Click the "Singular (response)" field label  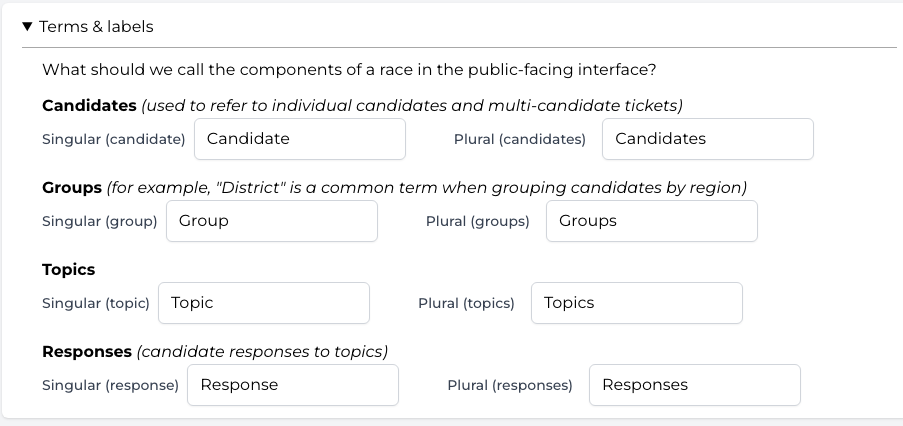pyautogui.click(x=110, y=386)
